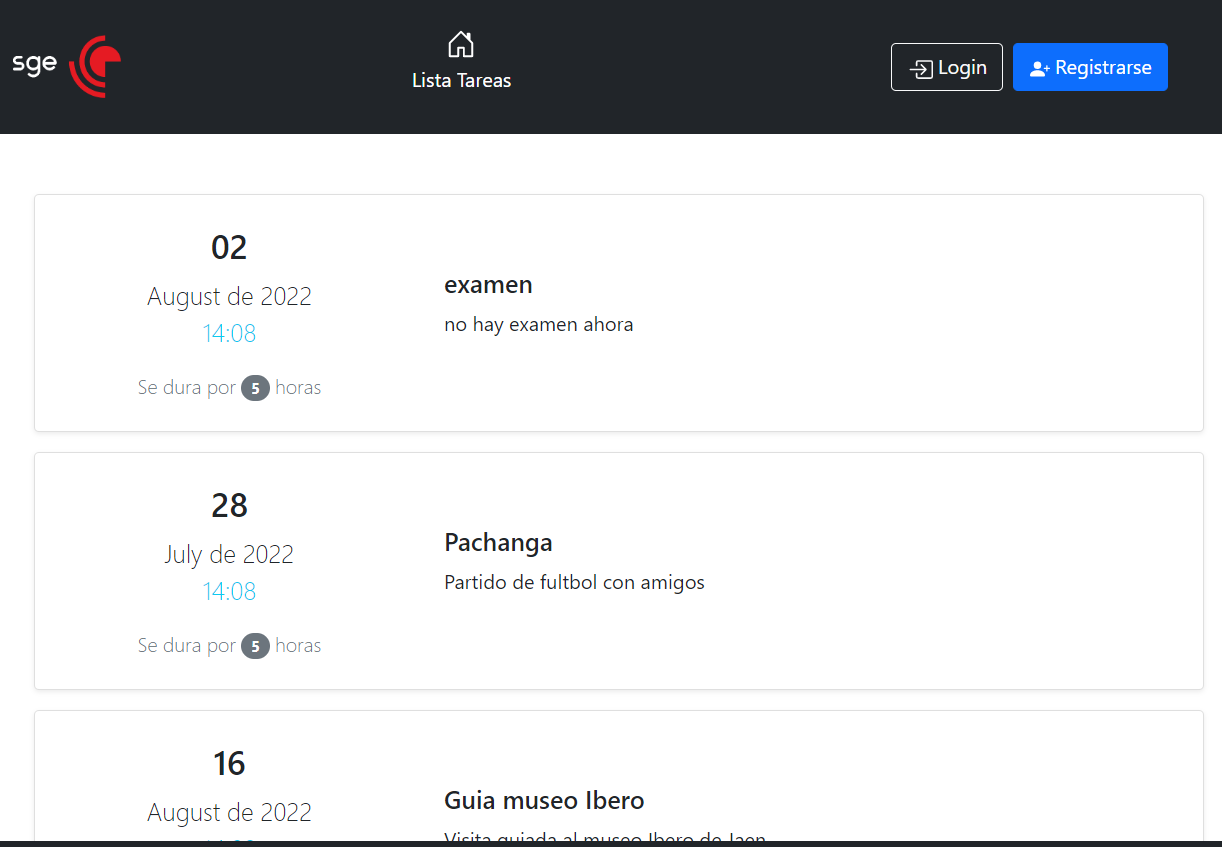This screenshot has height=847, width=1222.
Task: Click the 5 badge on the Pachanga card
Action: click(255, 646)
